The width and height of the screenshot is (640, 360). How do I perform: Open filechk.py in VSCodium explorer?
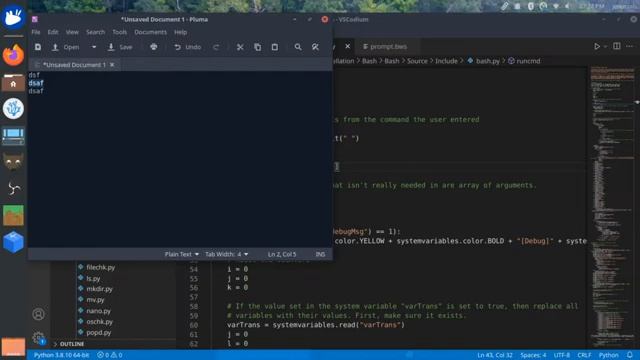(x=100, y=267)
